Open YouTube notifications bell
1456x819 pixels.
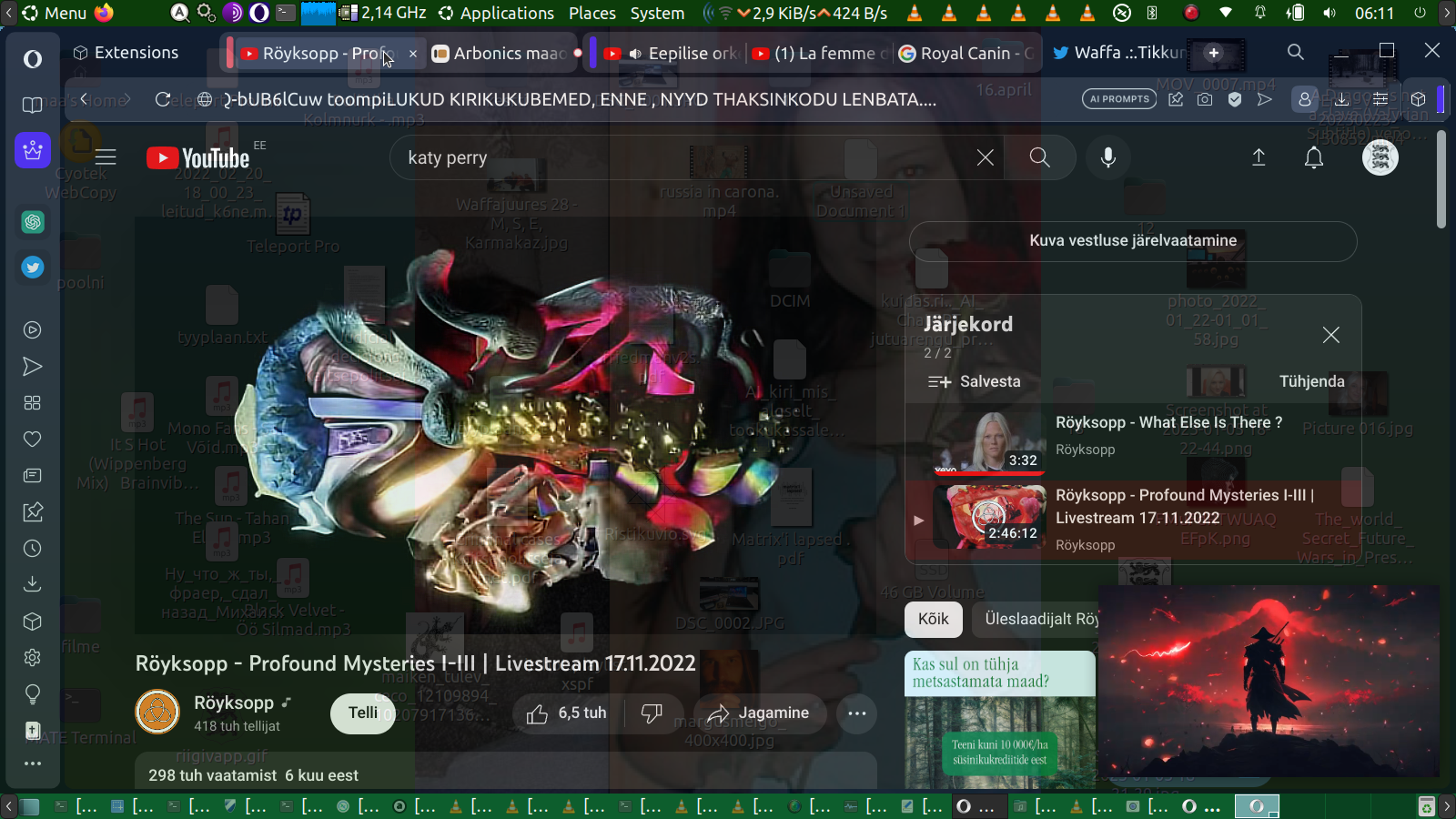click(1314, 157)
